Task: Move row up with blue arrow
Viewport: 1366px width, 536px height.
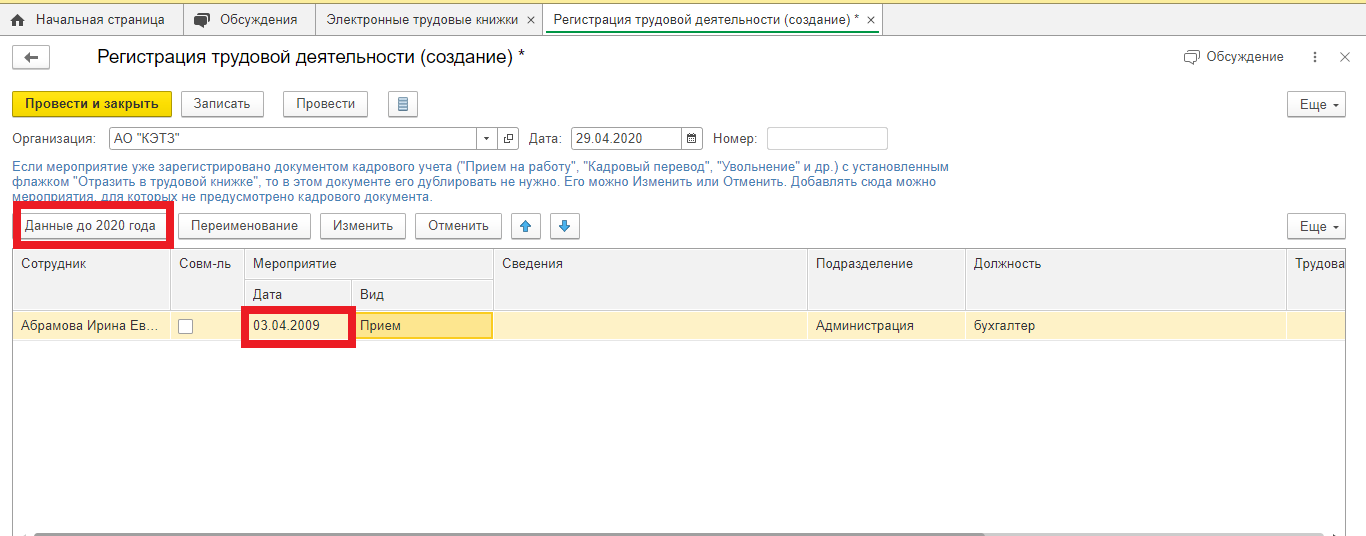Action: [526, 226]
